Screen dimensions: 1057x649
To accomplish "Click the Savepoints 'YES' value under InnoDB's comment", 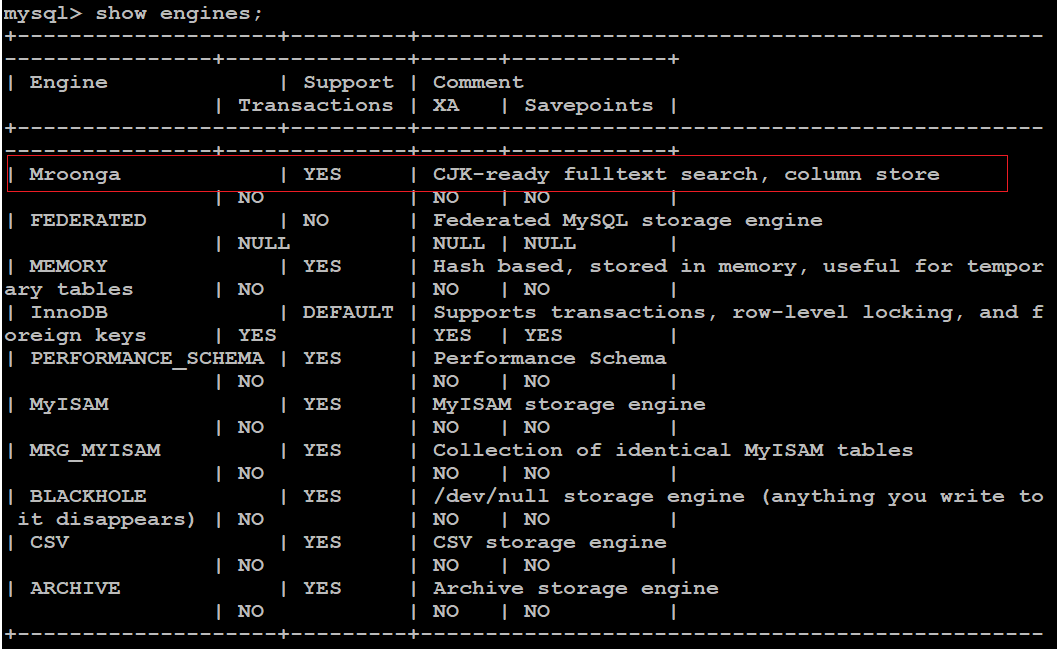I will coord(543,336).
